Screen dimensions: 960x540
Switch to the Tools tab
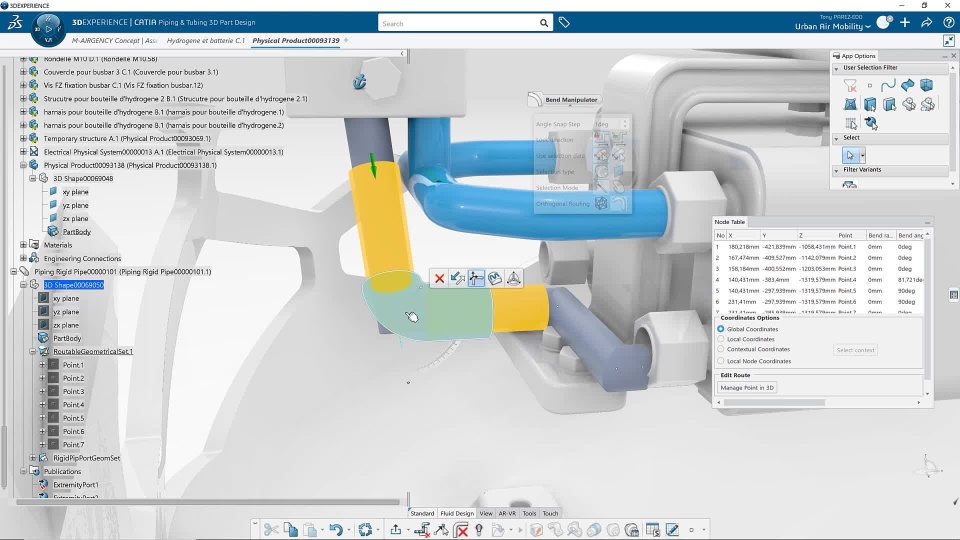point(529,514)
